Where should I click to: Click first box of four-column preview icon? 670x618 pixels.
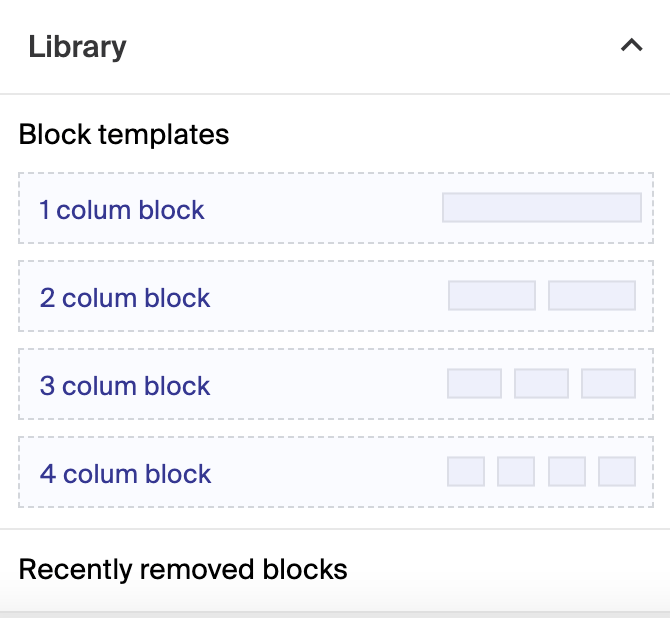point(466,472)
